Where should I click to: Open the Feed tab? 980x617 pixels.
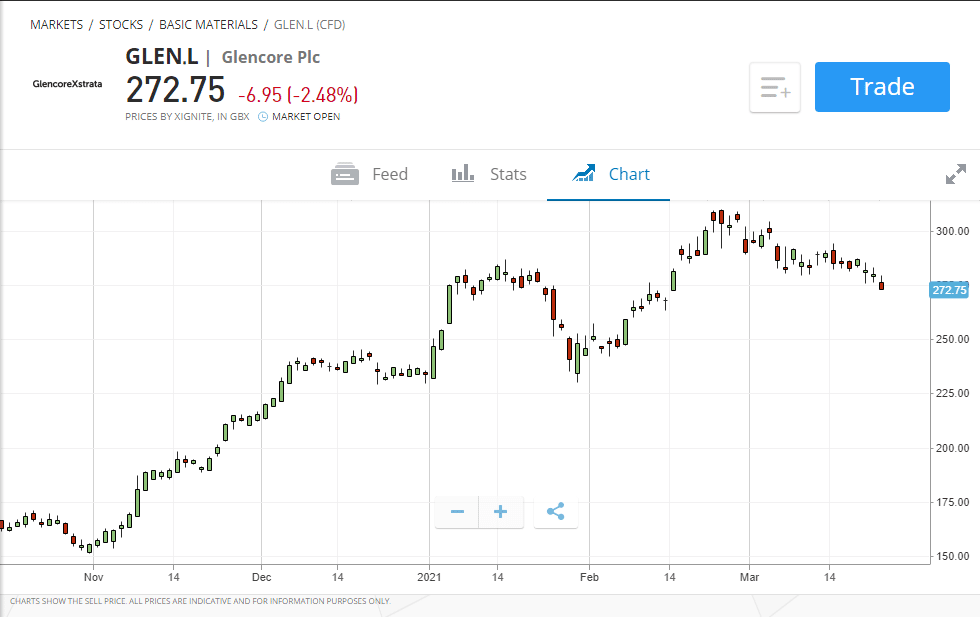369,174
